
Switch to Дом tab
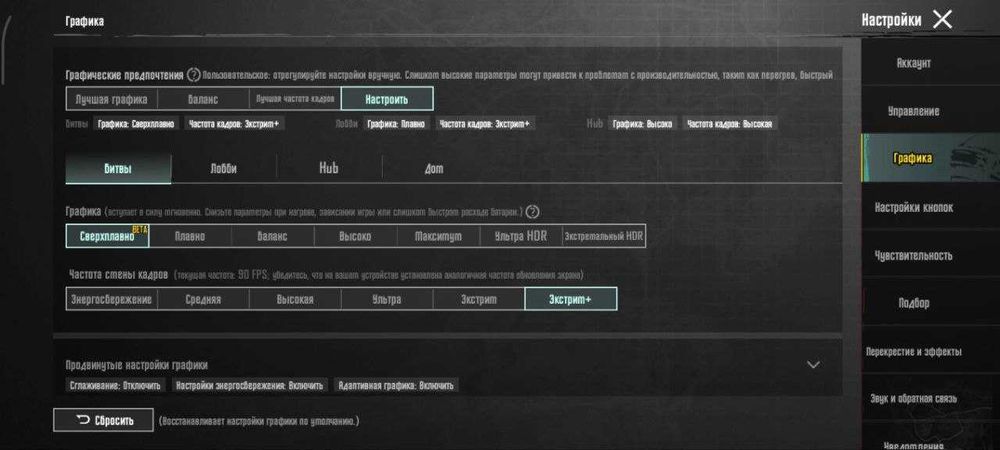tap(434, 169)
